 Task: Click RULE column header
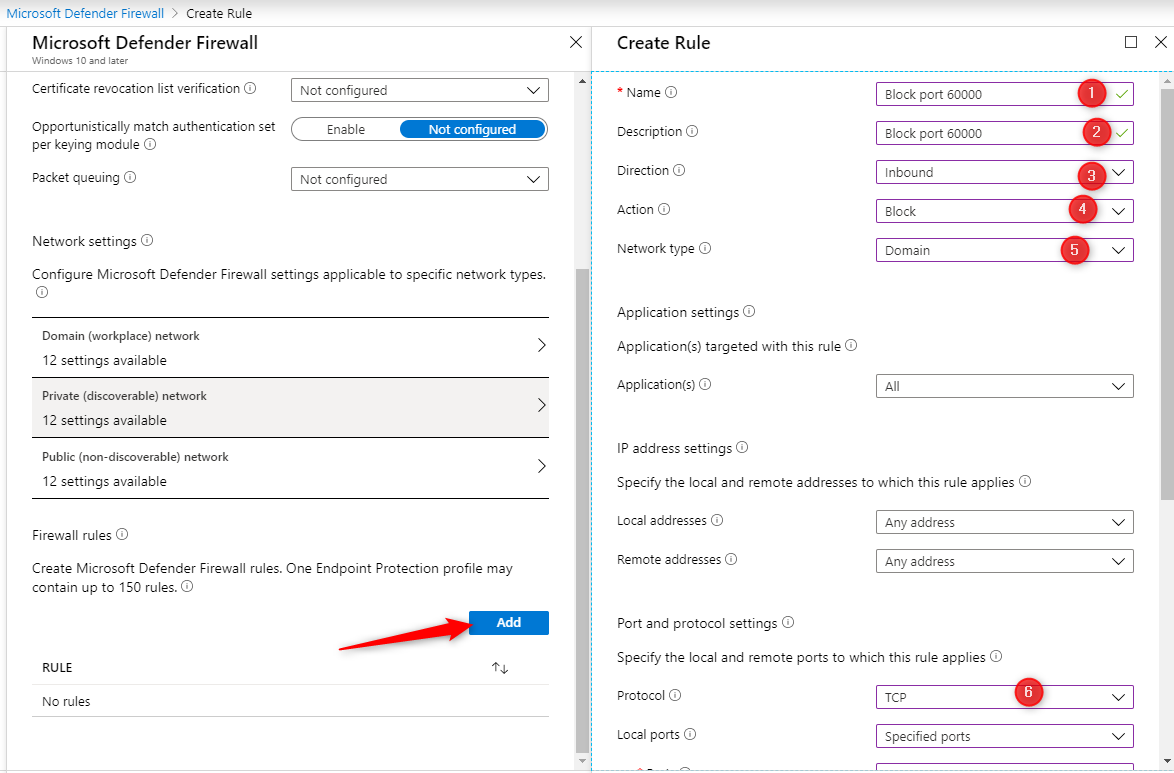57,667
